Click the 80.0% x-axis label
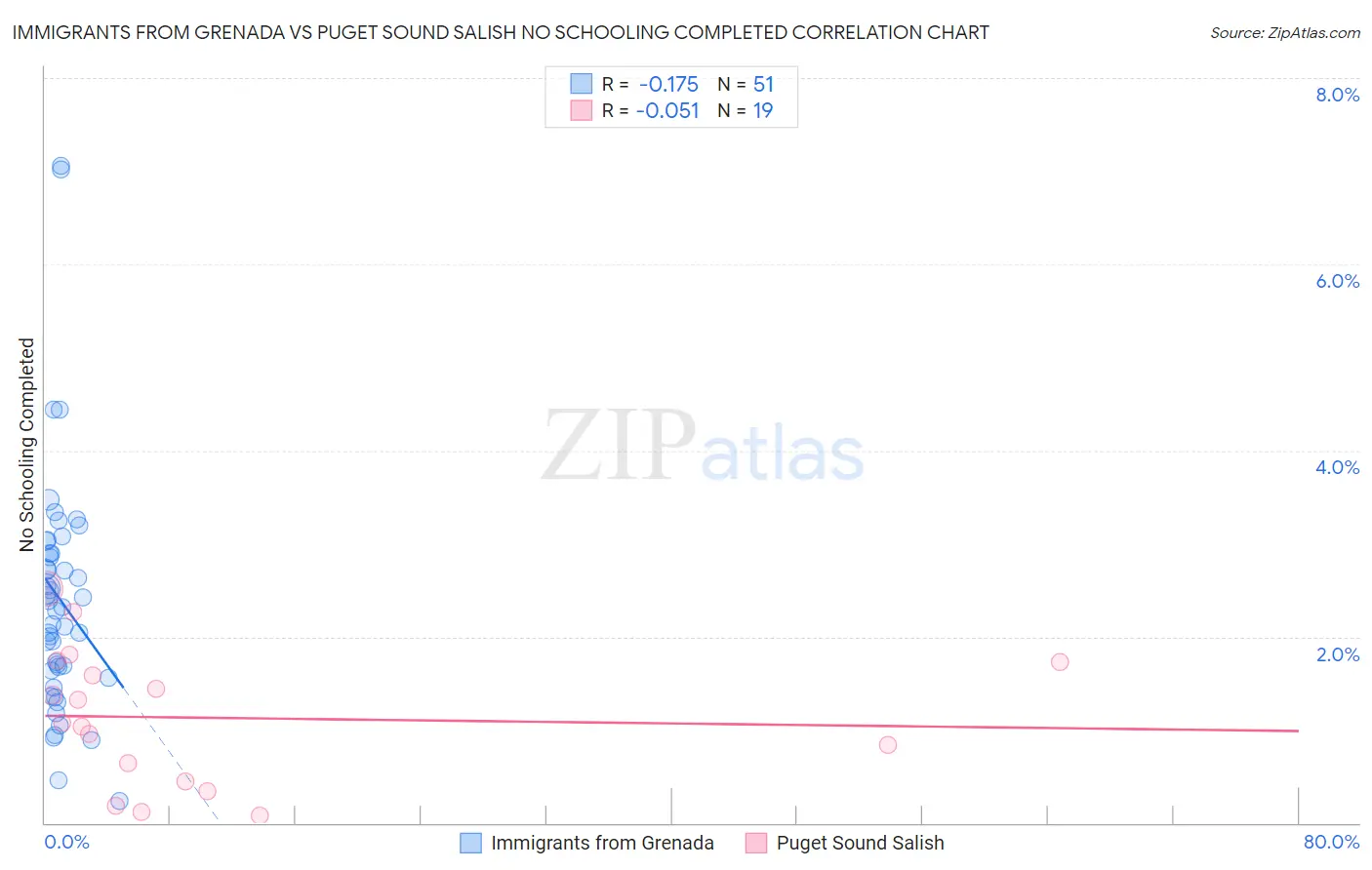The image size is (1372, 870). [x=1331, y=842]
